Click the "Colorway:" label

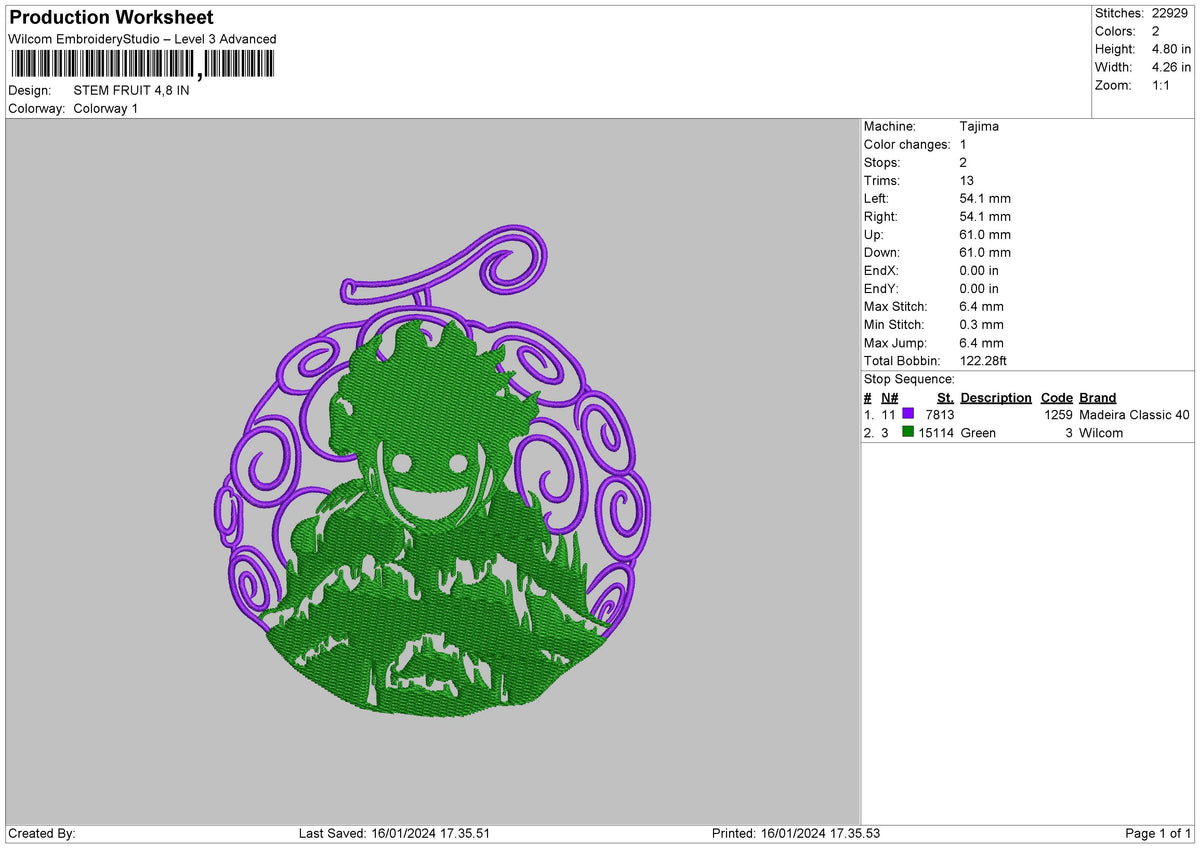coord(37,108)
